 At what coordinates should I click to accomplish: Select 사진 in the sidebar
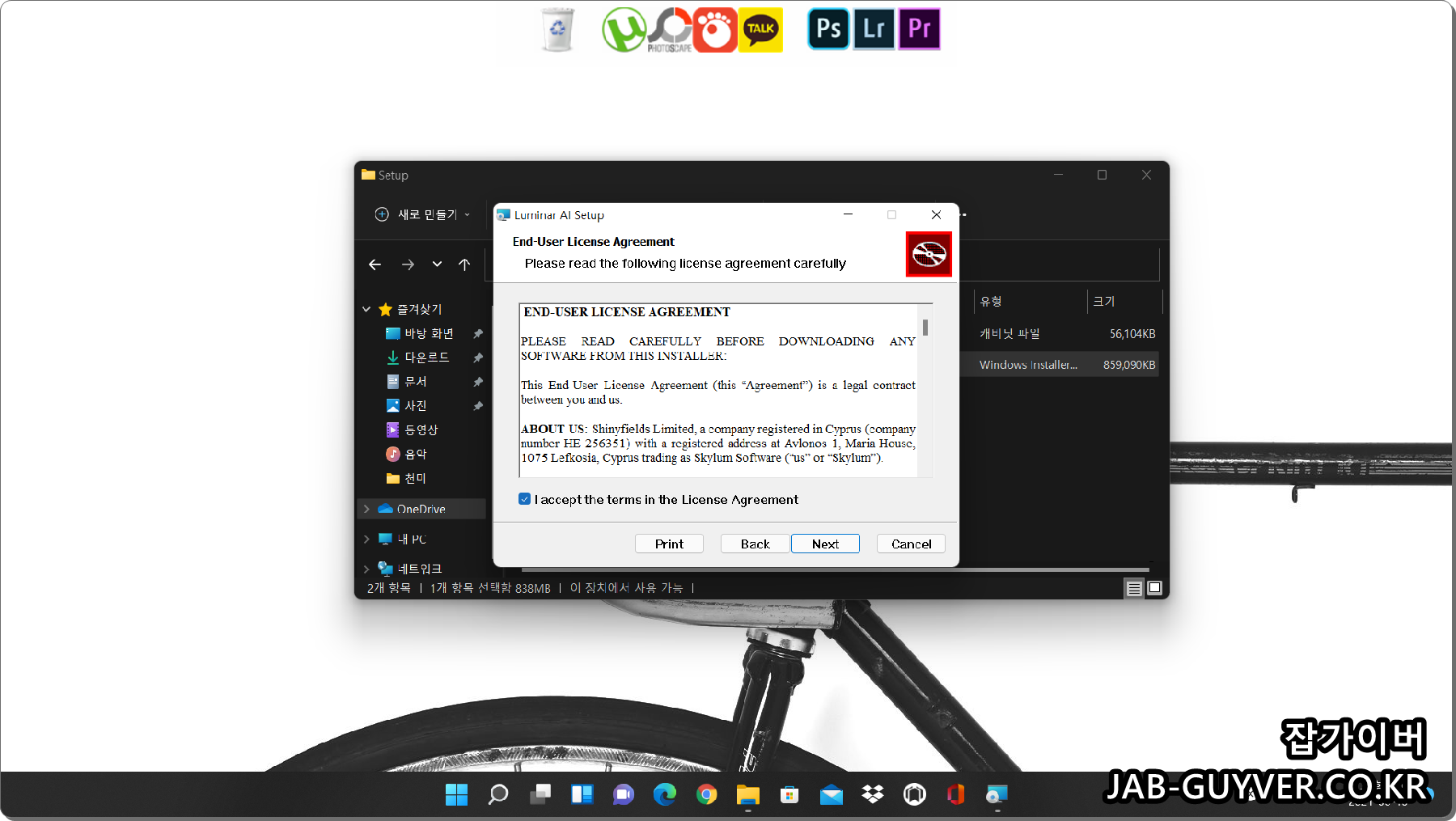(415, 405)
